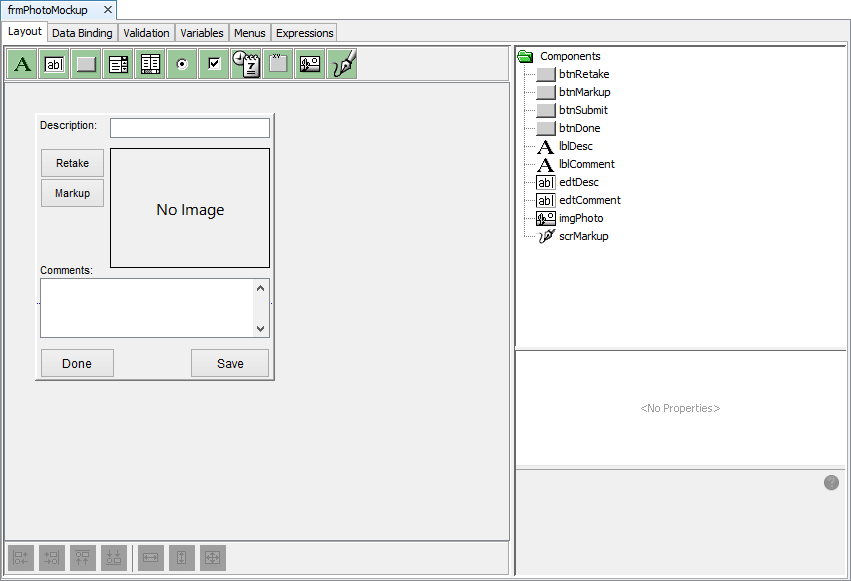Image resolution: width=851 pixels, height=581 pixels.
Task: Open the Validation tab
Action: (x=146, y=33)
